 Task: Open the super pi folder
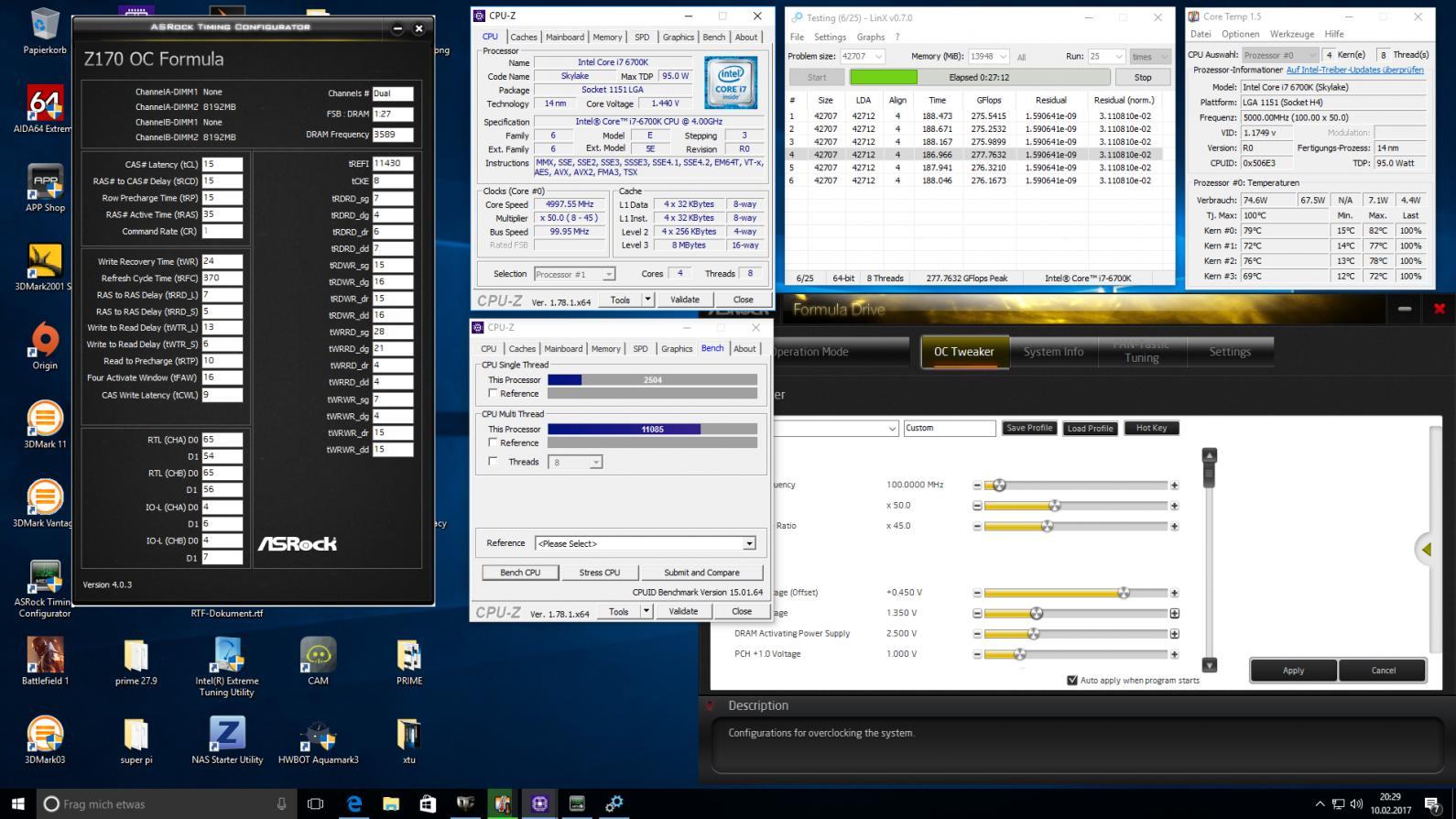pyautogui.click(x=136, y=739)
